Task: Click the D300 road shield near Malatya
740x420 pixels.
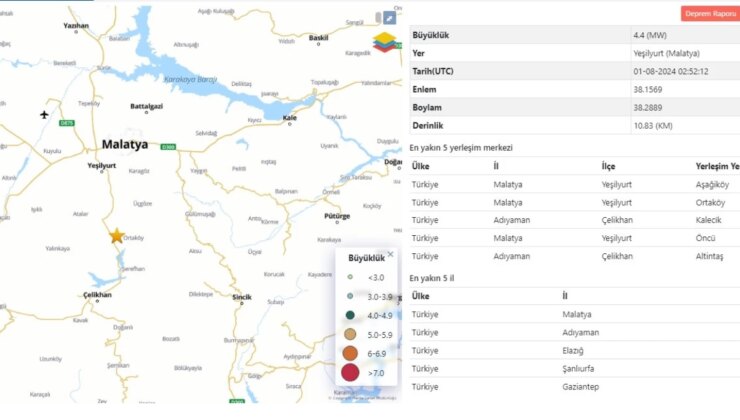Action: tap(168, 147)
